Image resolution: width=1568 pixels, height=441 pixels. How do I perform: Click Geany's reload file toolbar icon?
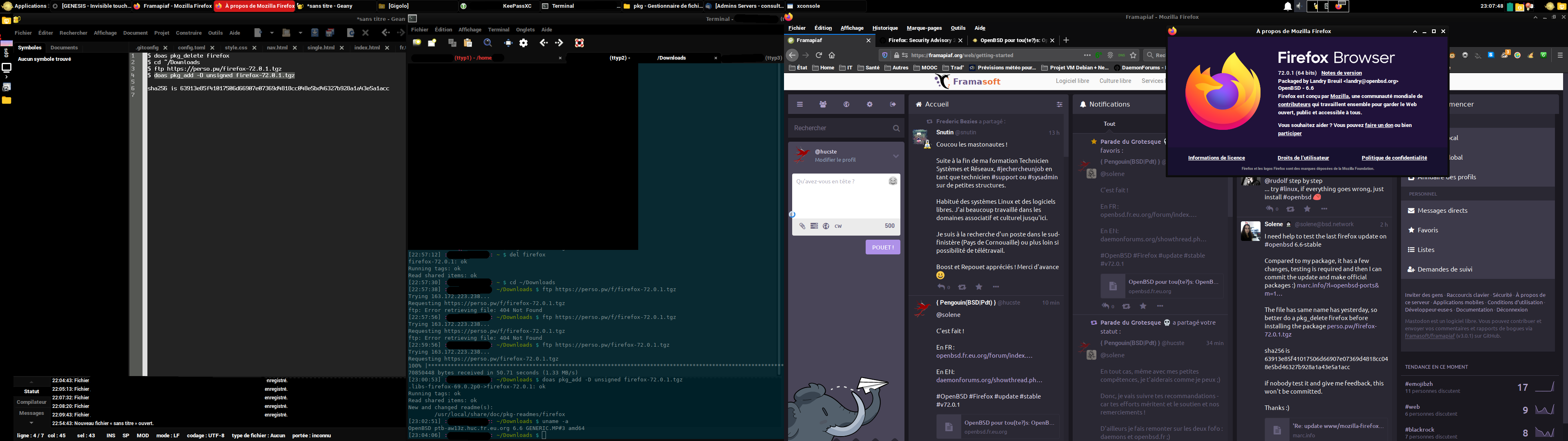coord(351,33)
